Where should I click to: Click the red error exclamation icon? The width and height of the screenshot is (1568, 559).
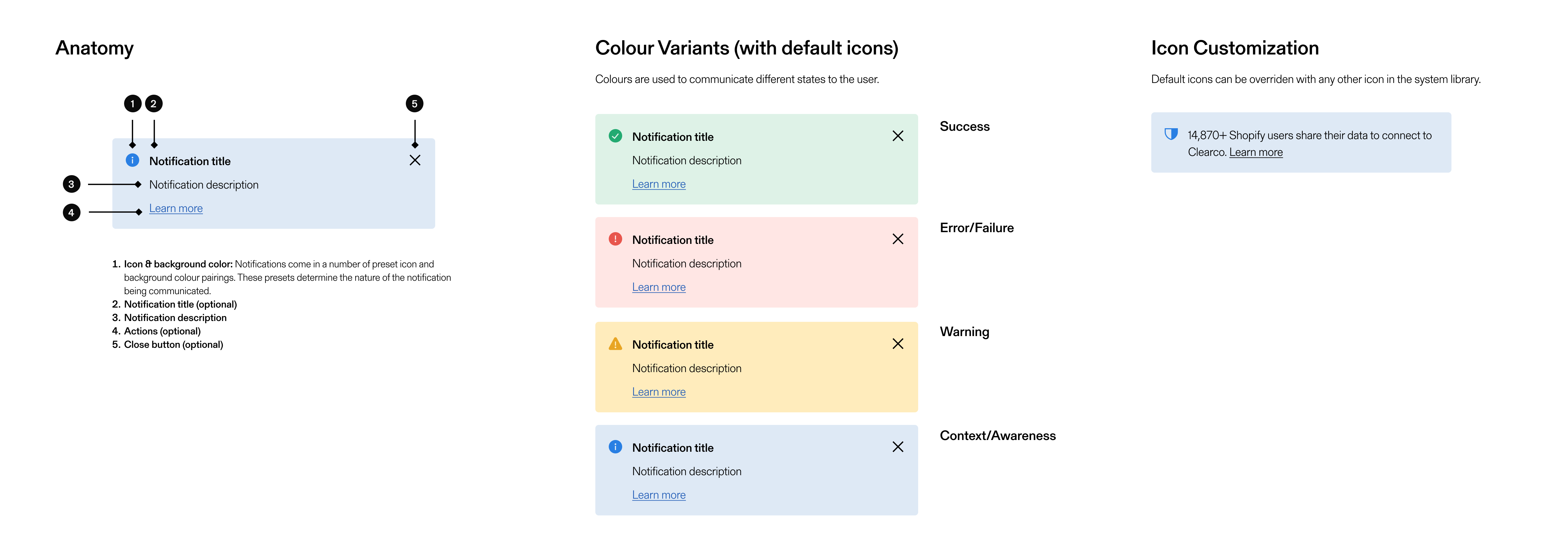click(x=615, y=239)
